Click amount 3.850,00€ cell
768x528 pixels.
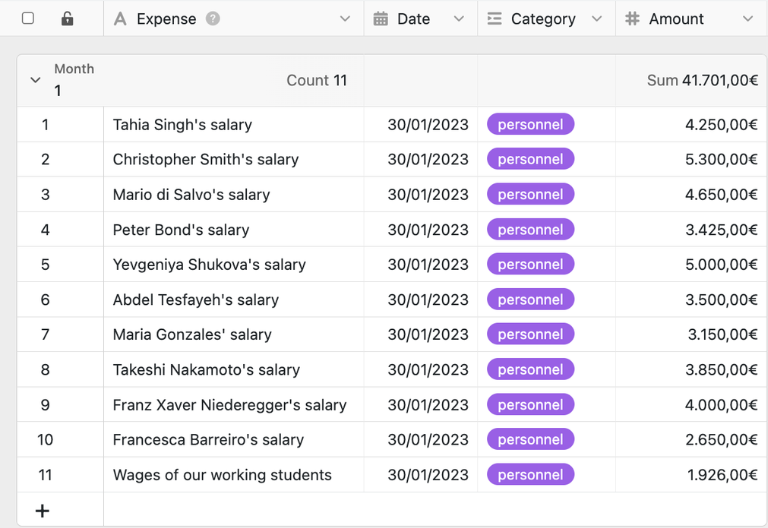coord(691,370)
